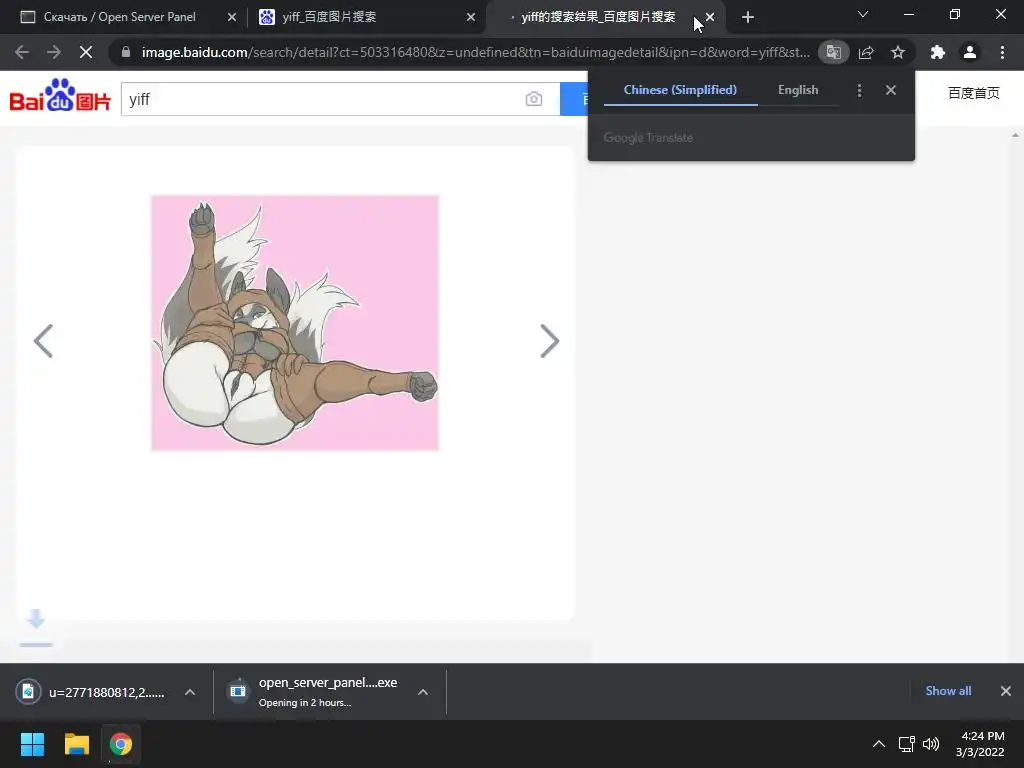The height and width of the screenshot is (768, 1024).
Task: Select English in translate popup
Action: pyautogui.click(x=797, y=90)
